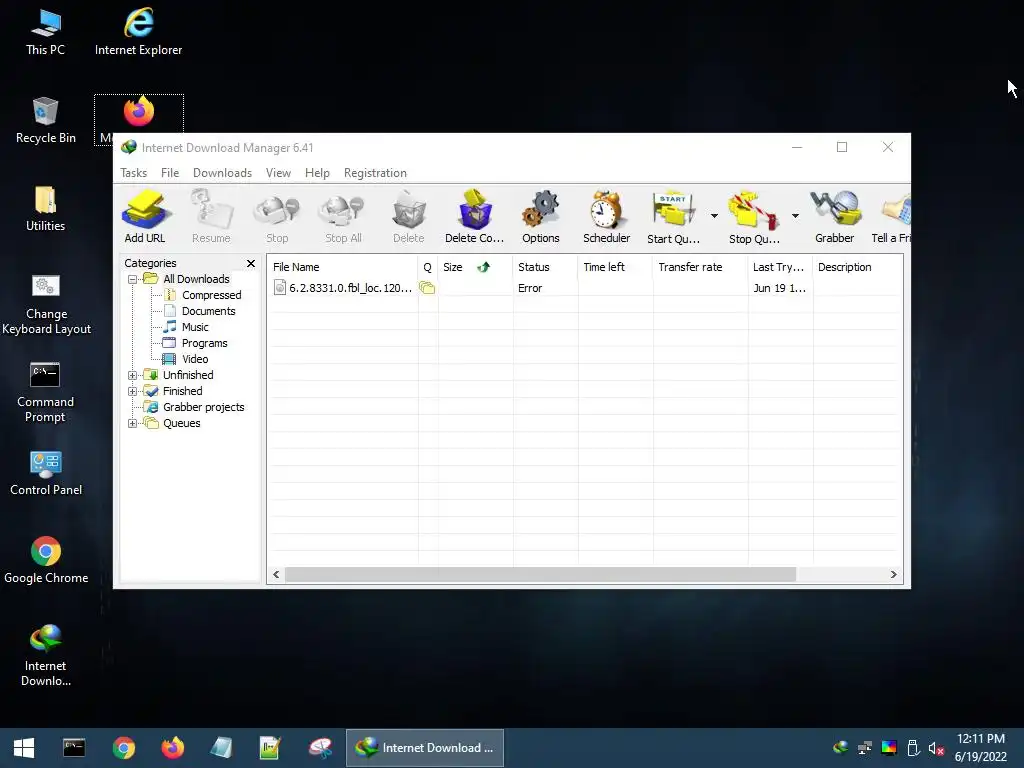
Task: Click the Start Queue toolbar icon
Action: [673, 217]
